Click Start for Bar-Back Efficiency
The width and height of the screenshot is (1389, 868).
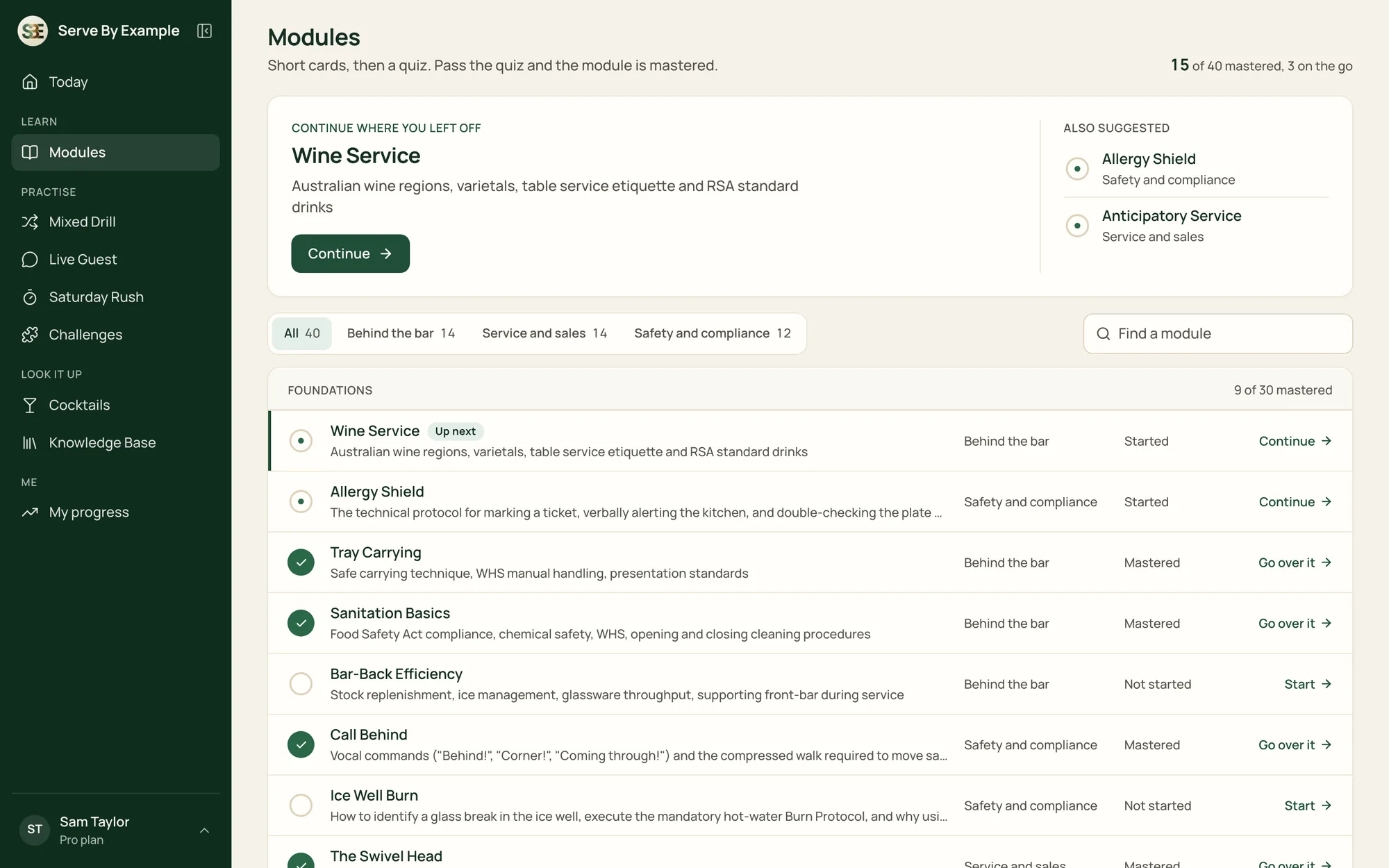pos(1308,684)
